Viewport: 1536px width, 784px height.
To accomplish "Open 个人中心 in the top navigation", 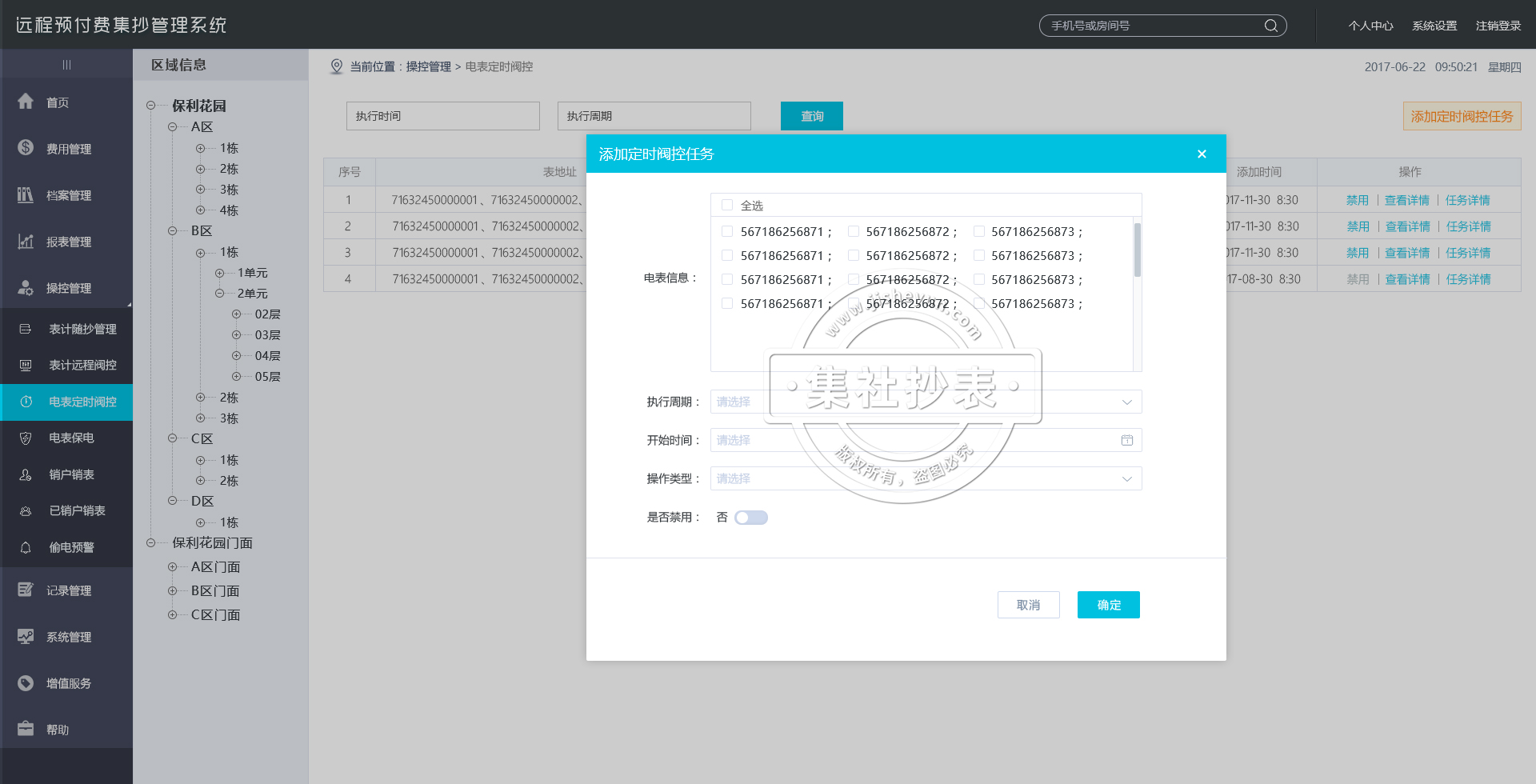I will [1370, 26].
